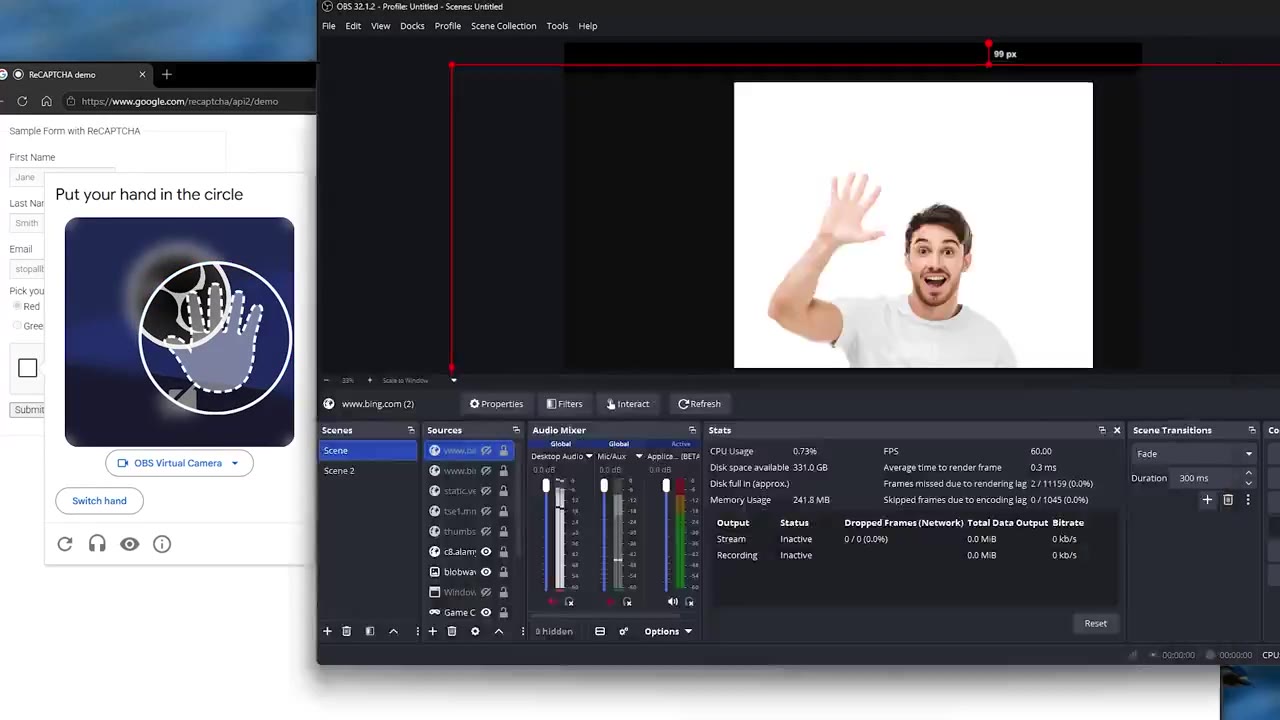Open the Scene Collection menu
The height and width of the screenshot is (720, 1280).
coord(503,26)
